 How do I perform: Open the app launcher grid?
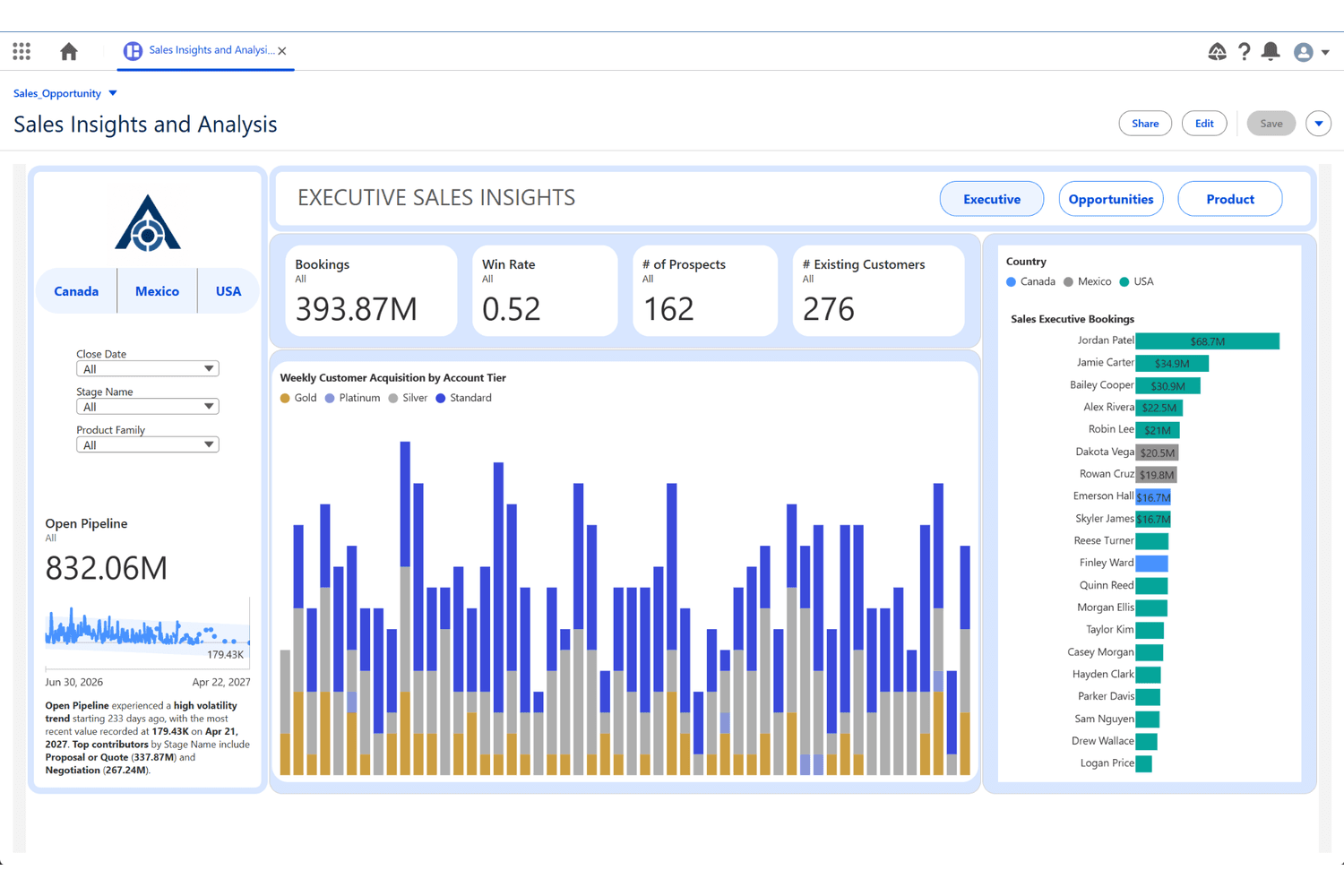(22, 51)
